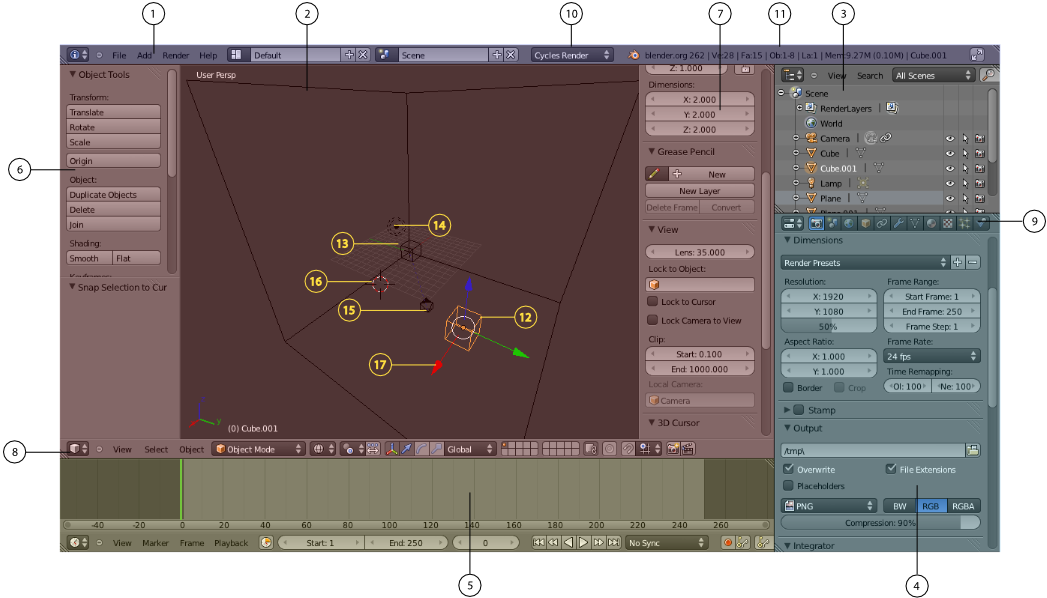Click the OpenGL render image icon
This screenshot has height=598, width=1047.
pyautogui.click(x=673, y=449)
